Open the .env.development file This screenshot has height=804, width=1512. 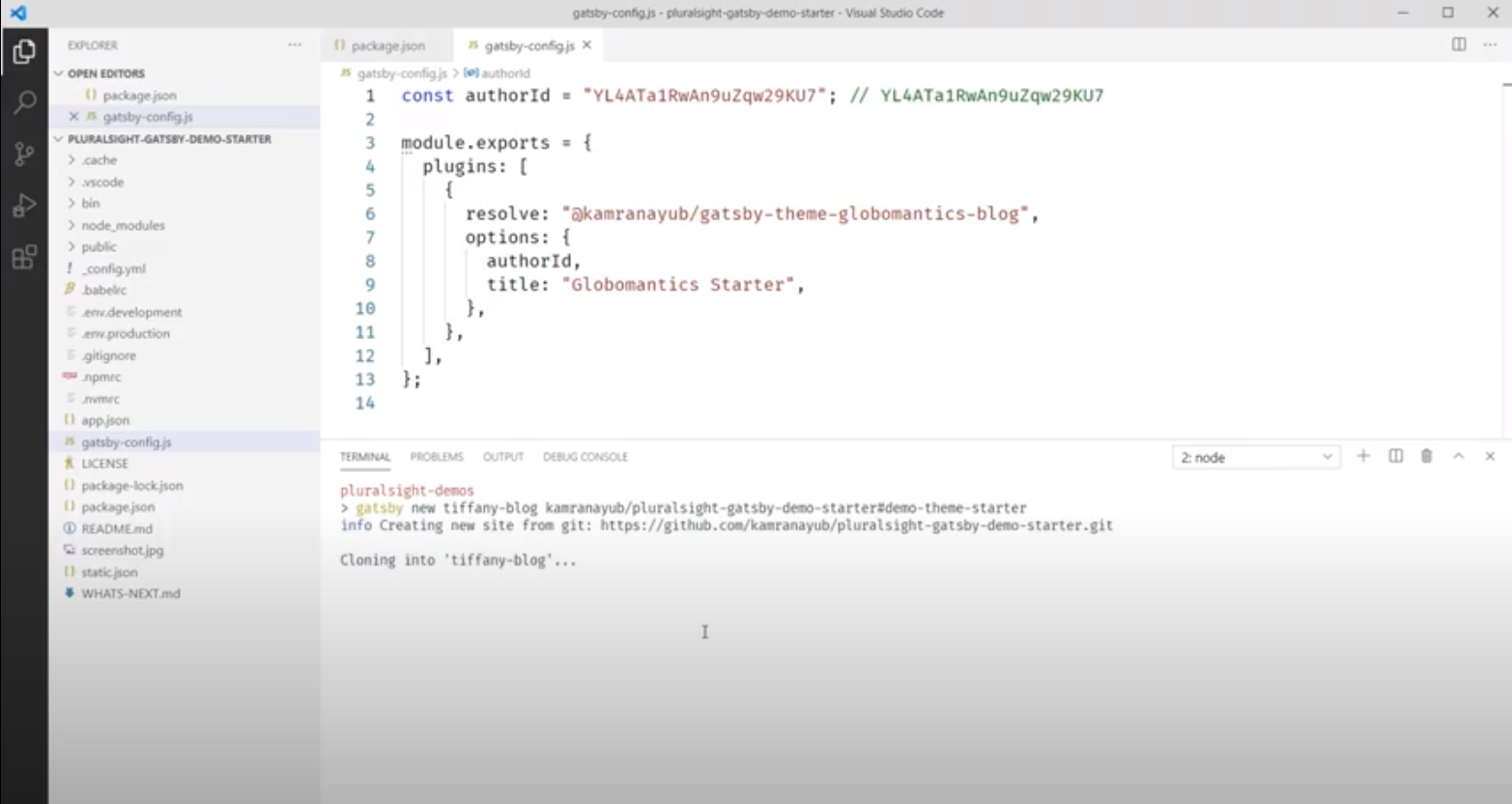click(131, 312)
